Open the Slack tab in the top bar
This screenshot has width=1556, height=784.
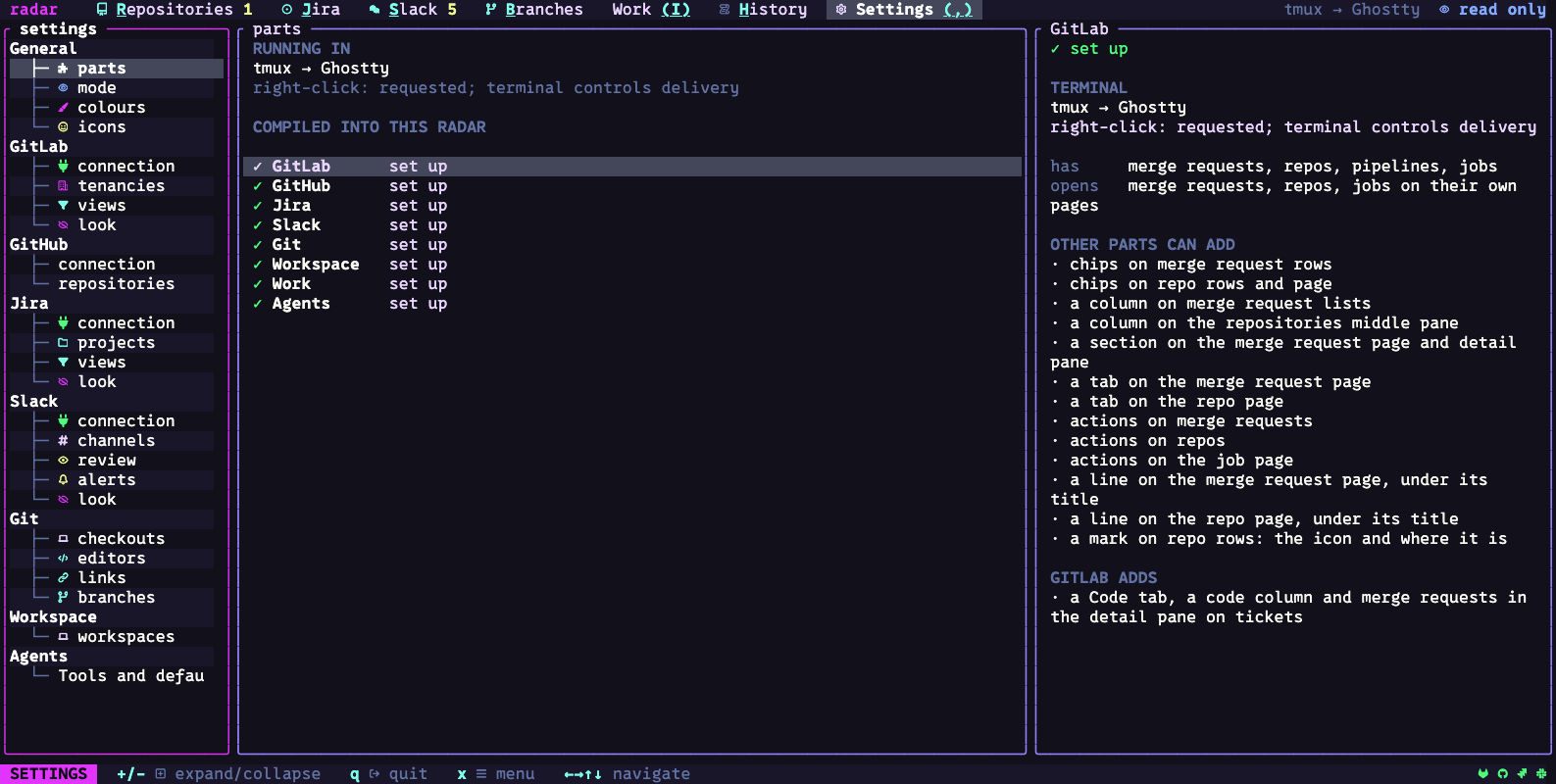413,10
